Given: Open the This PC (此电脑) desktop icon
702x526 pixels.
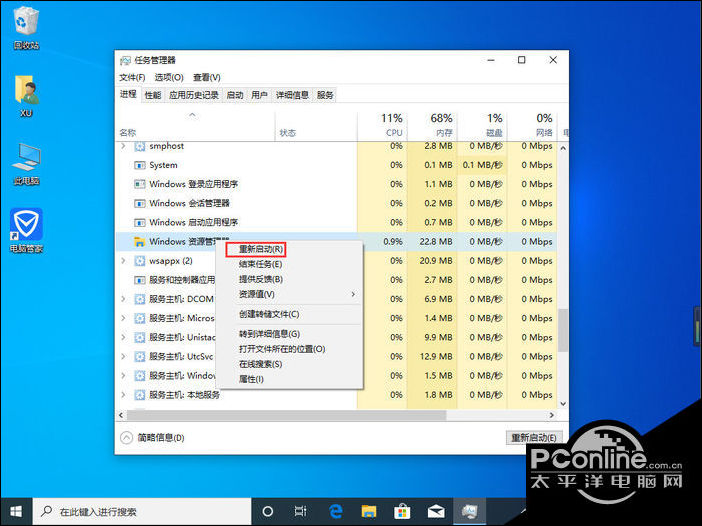Looking at the screenshot, I should coord(26,163).
